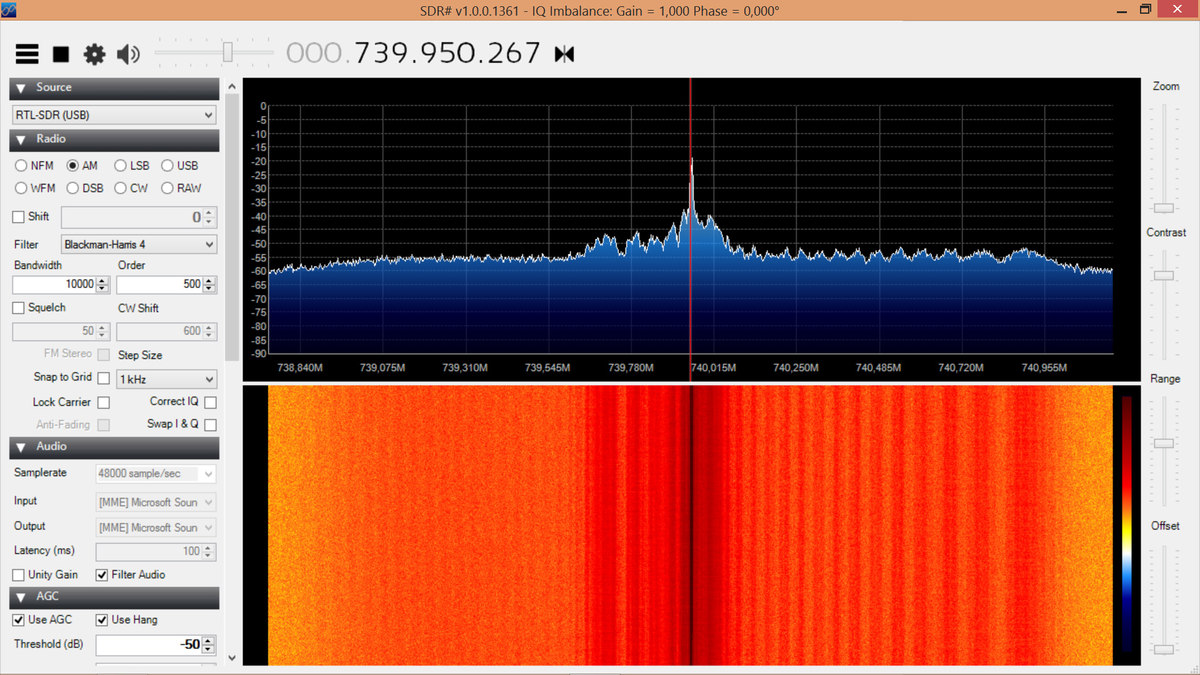This screenshot has height=675, width=1200.
Task: Click the side panel scrollbar down arrow
Action: (233, 658)
